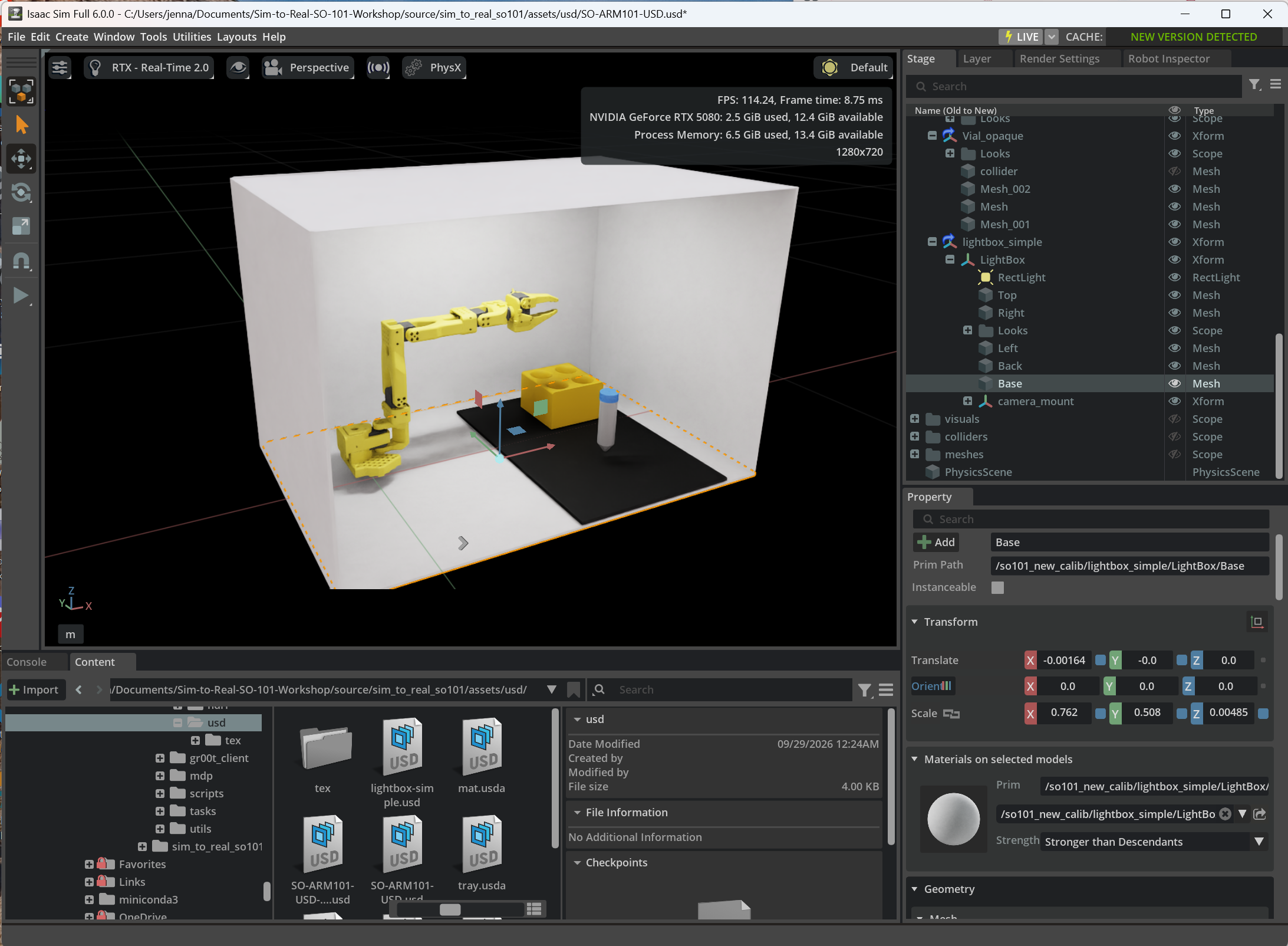Open the Default lighting menu
The height and width of the screenshot is (946, 1288).
click(854, 67)
